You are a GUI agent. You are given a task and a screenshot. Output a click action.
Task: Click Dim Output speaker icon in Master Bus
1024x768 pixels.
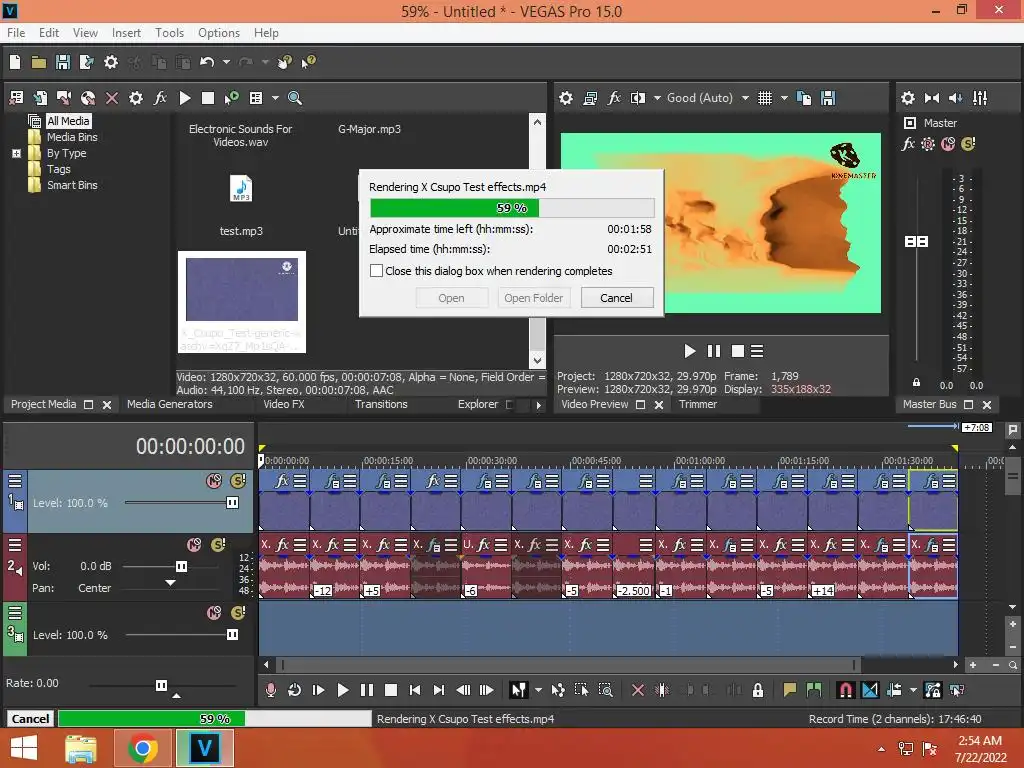point(955,98)
